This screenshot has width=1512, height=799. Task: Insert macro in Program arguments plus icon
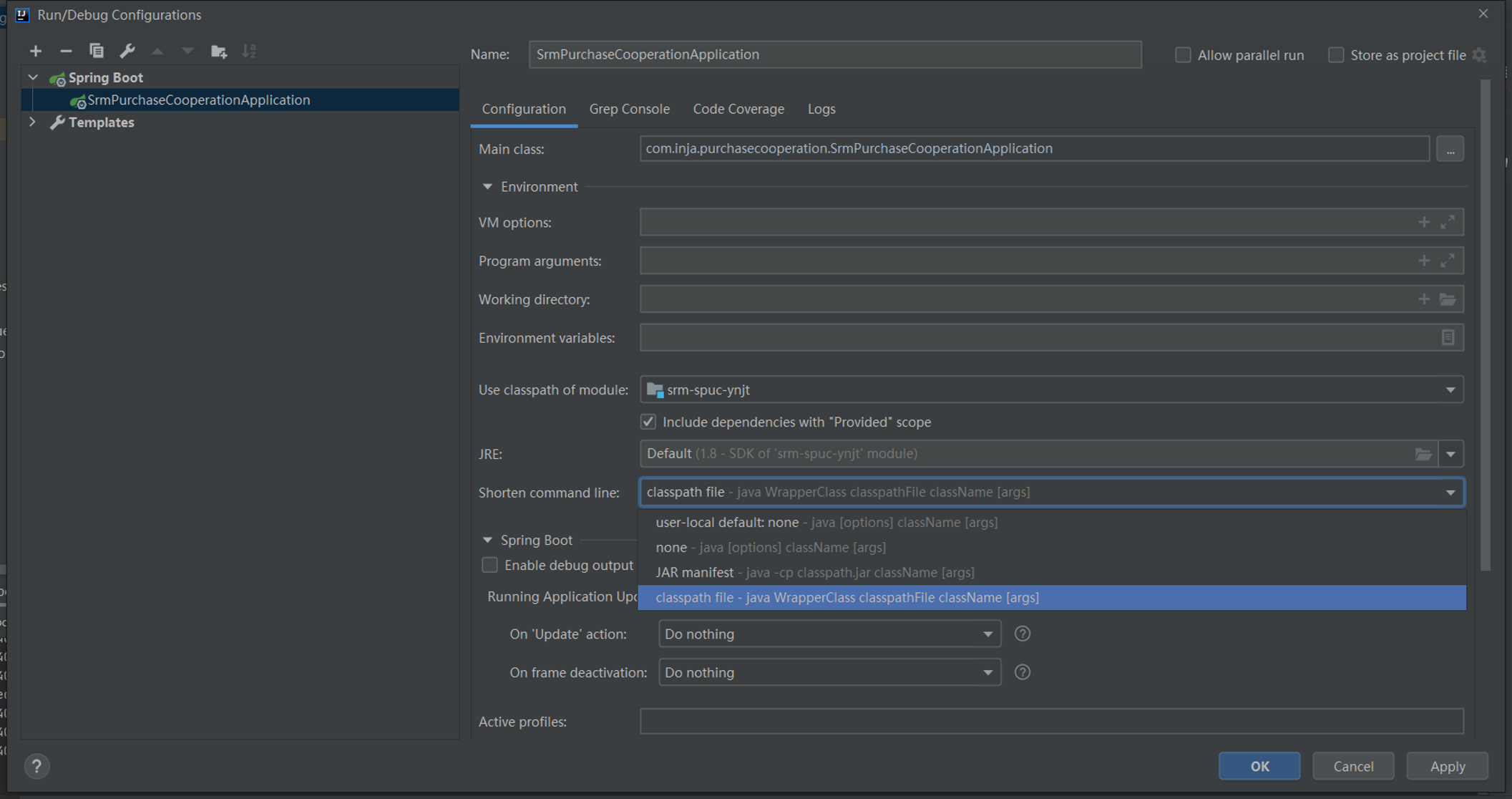(1424, 261)
